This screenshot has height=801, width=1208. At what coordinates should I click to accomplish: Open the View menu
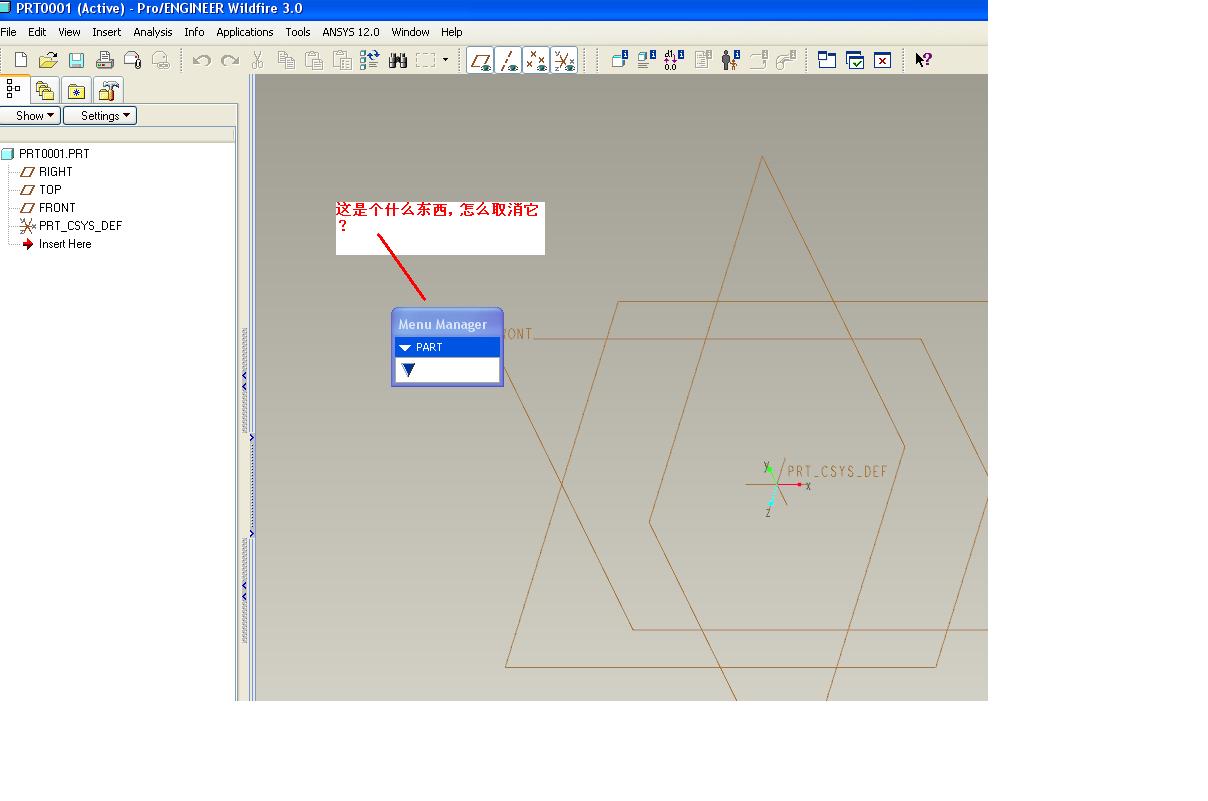pos(69,32)
